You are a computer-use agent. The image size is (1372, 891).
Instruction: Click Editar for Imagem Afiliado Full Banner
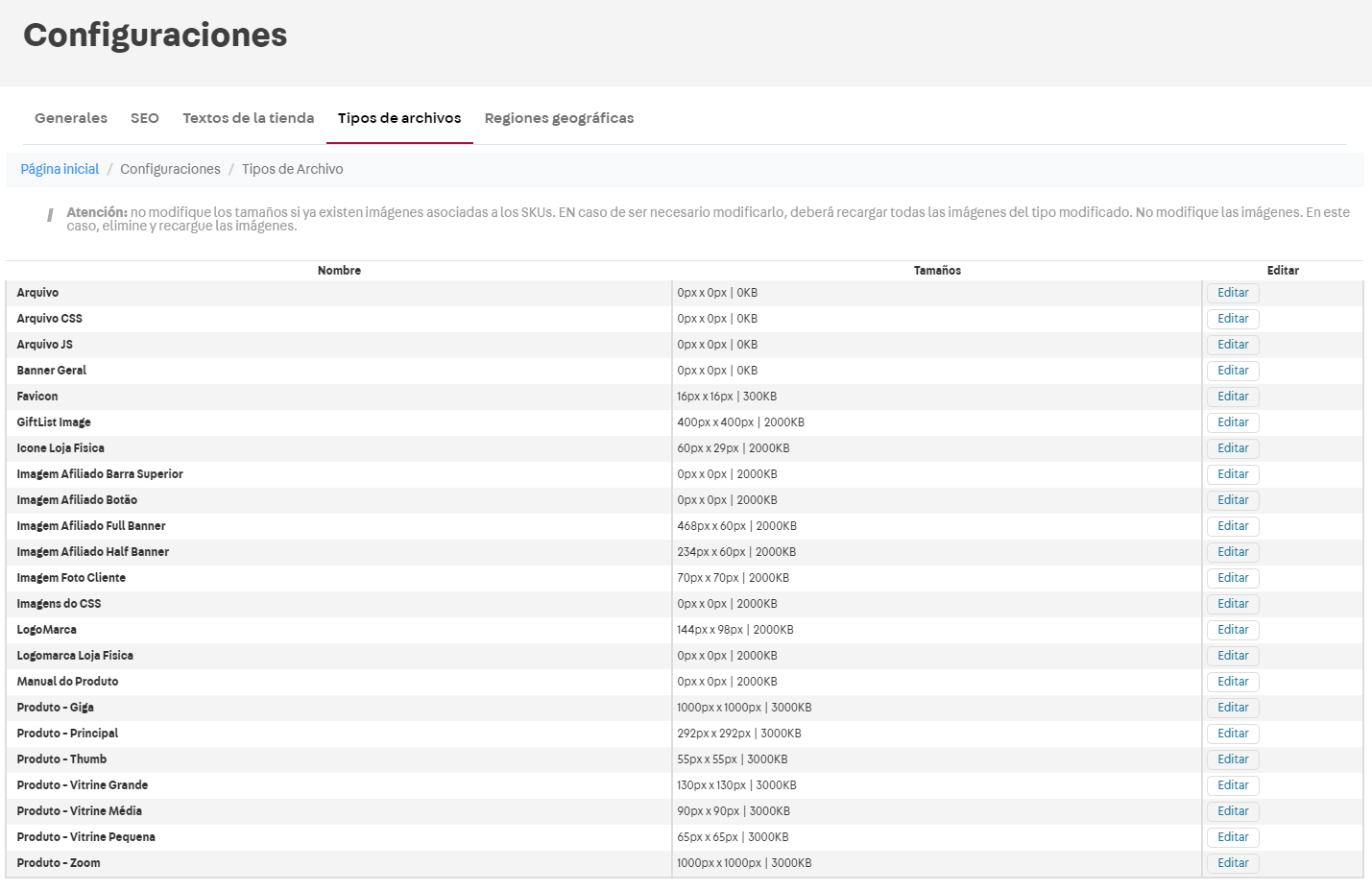coord(1233,526)
